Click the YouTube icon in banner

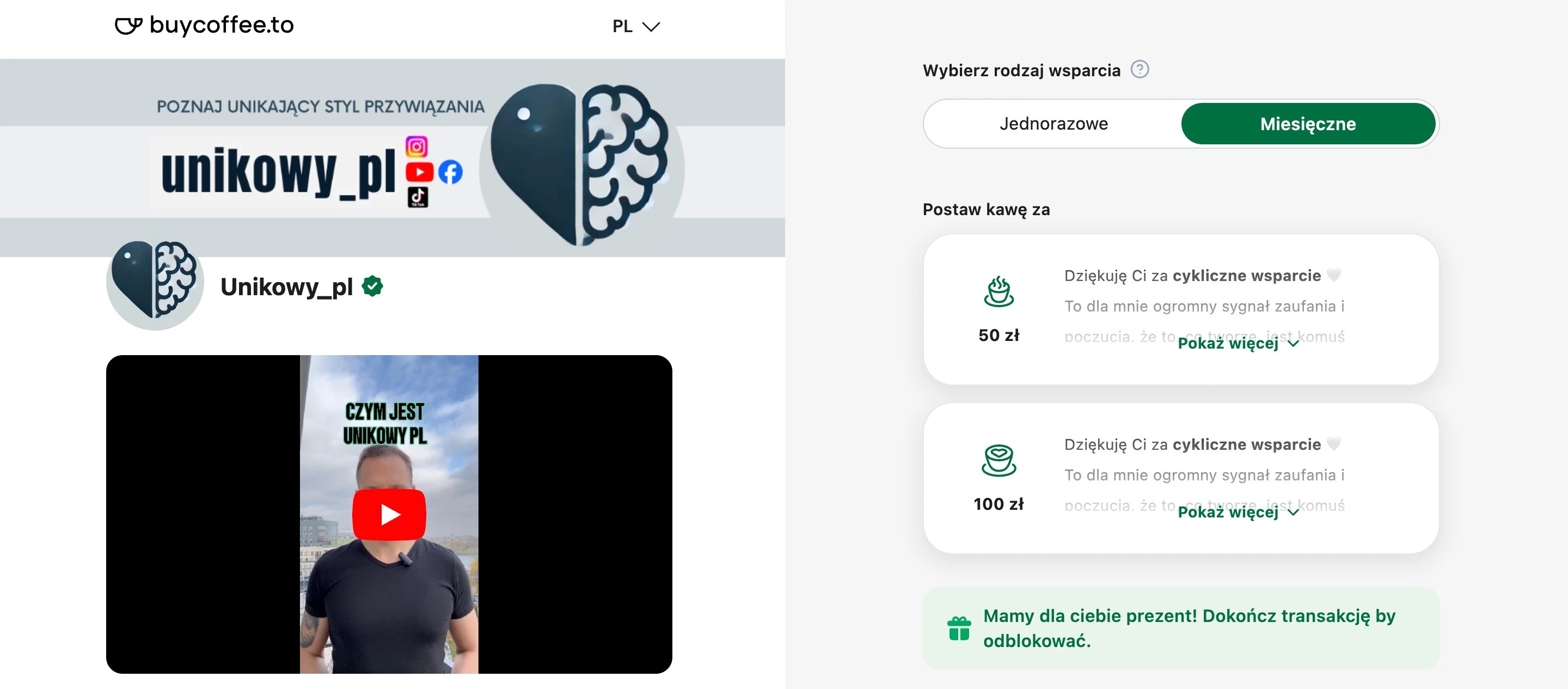click(419, 173)
